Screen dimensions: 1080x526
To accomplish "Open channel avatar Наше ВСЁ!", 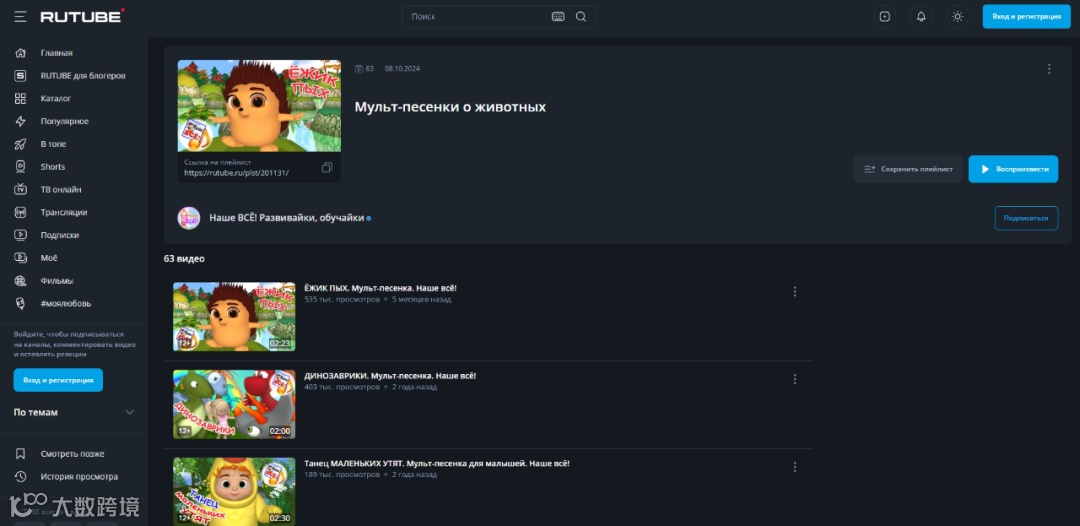I will coord(189,218).
